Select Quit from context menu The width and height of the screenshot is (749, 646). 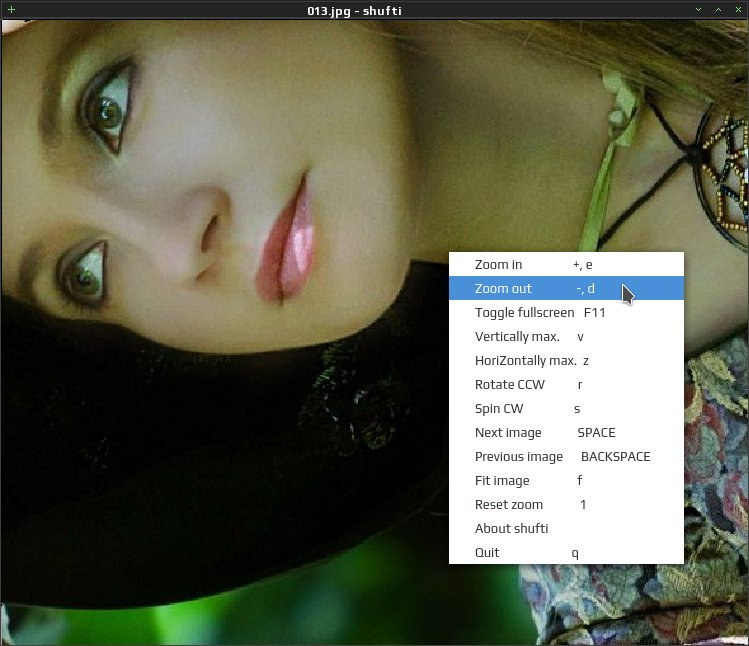[566, 552]
